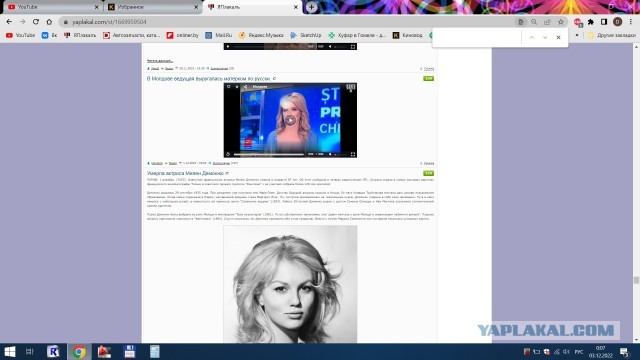Open the Автозапчасти bookmark
The image size is (640, 360).
(131, 36)
